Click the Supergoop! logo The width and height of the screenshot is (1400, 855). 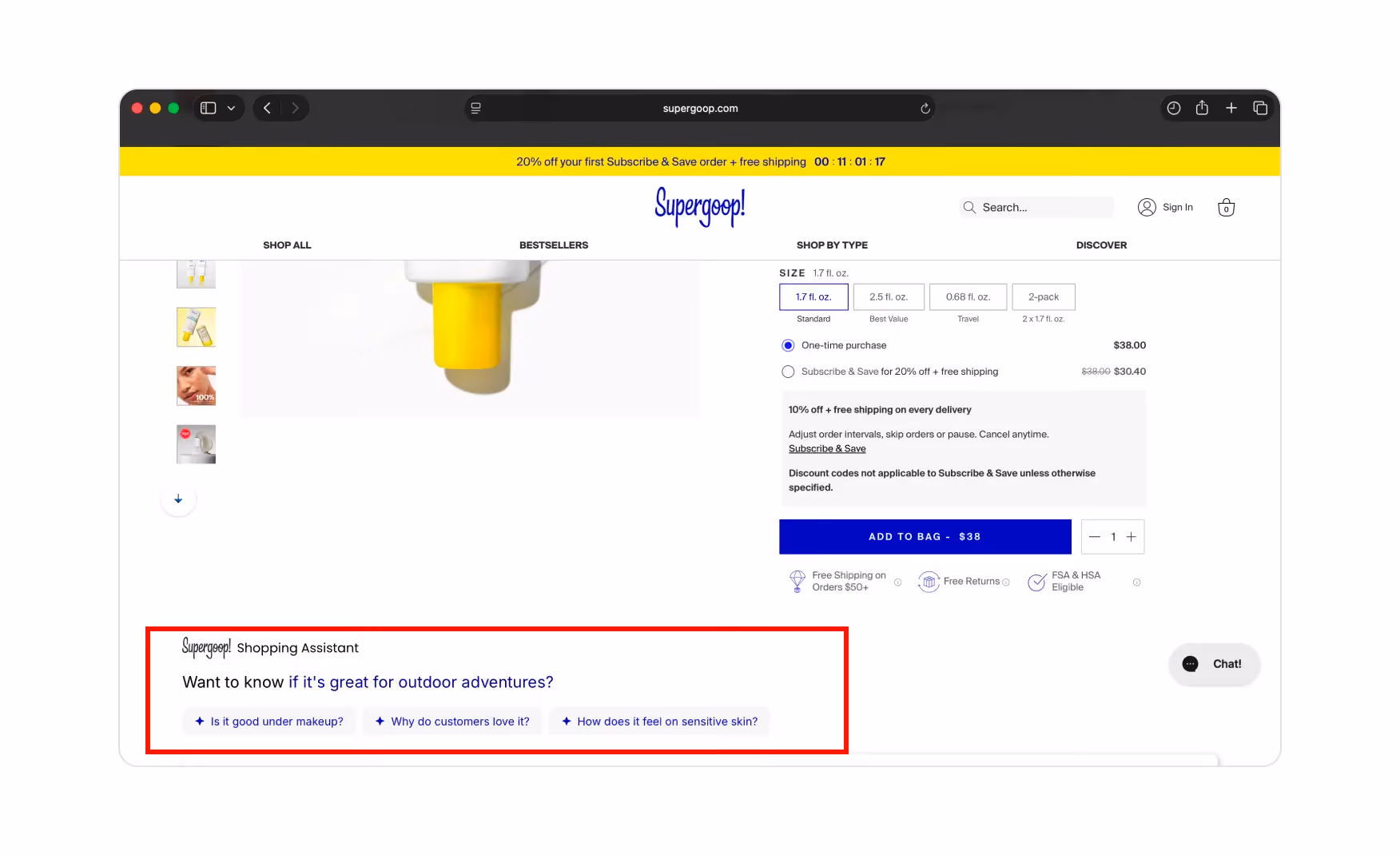(700, 207)
